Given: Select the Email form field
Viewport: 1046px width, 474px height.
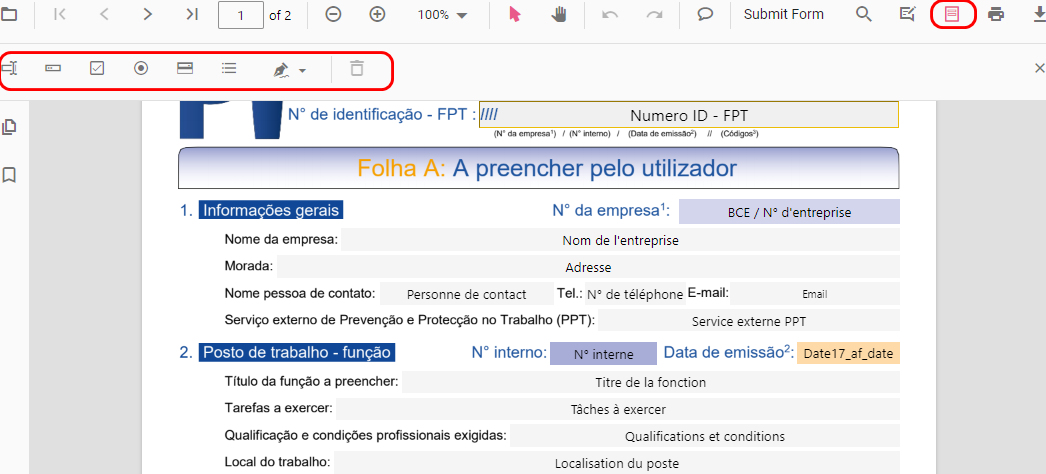Looking at the screenshot, I should click(815, 293).
